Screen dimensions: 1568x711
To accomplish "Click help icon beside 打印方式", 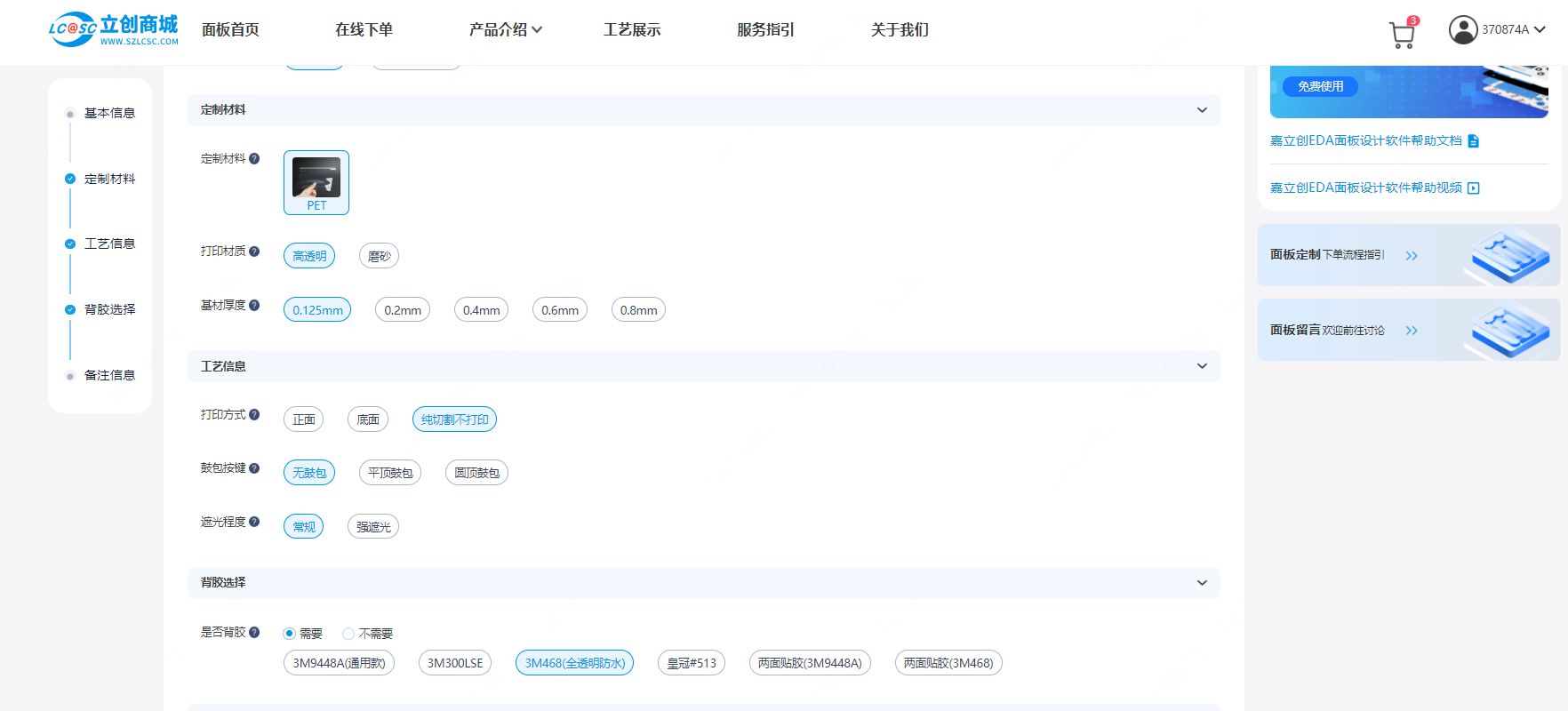I will [254, 415].
